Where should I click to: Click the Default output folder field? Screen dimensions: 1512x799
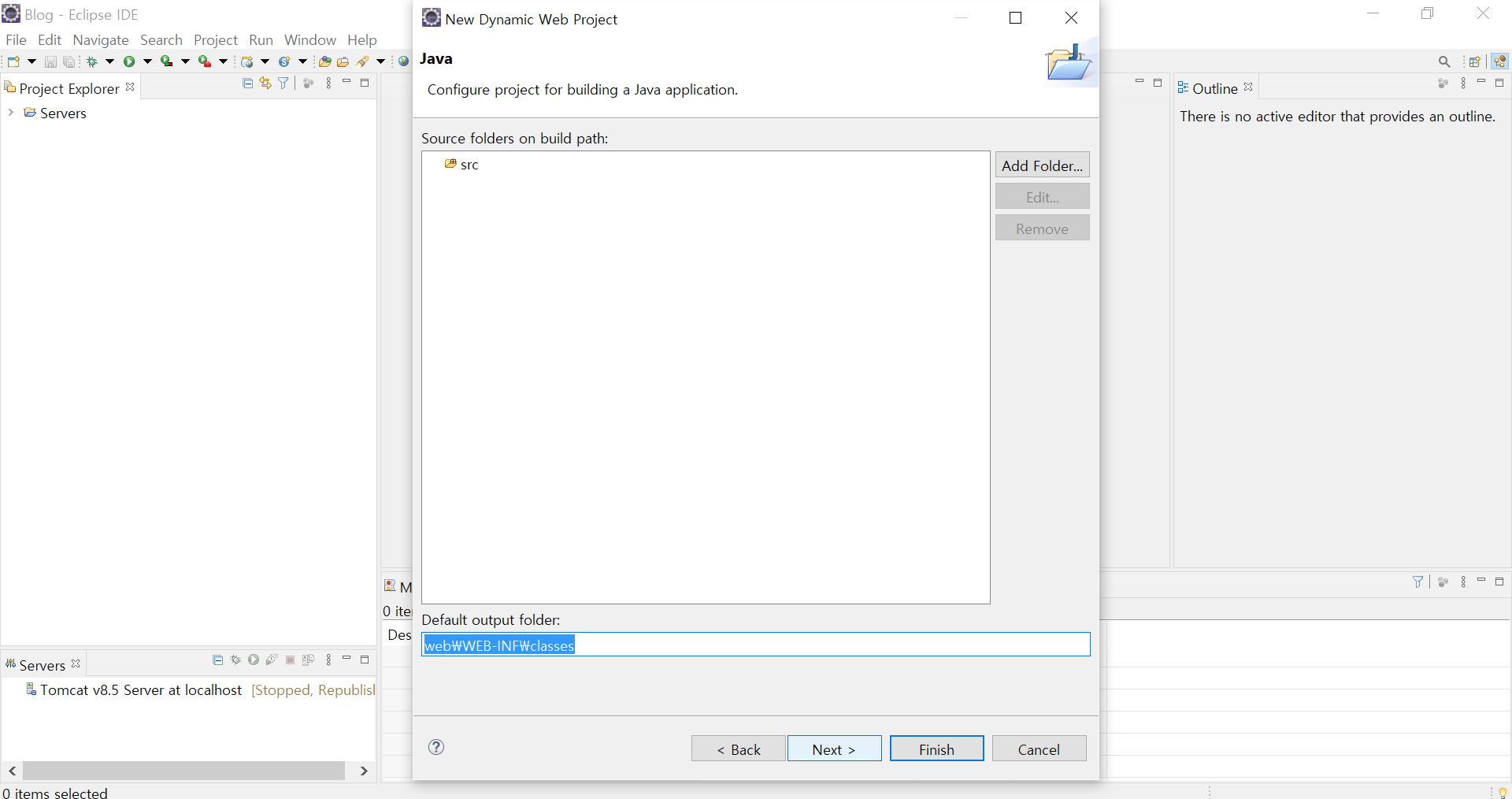click(756, 645)
